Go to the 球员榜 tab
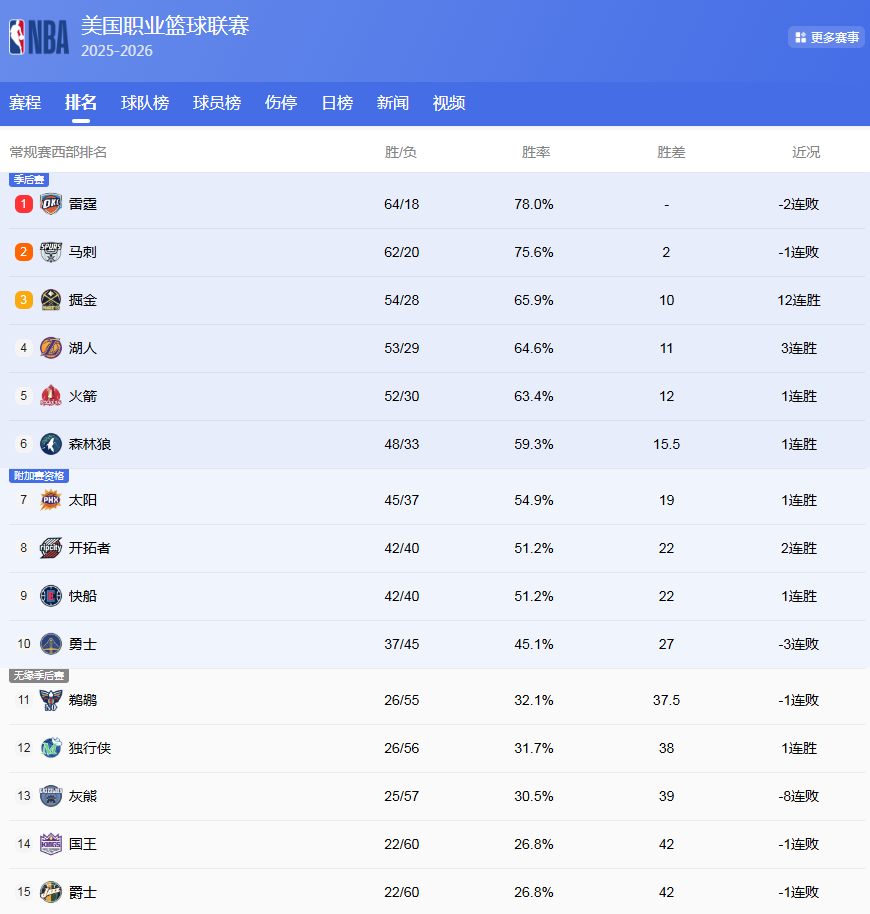Image resolution: width=870 pixels, height=914 pixels. 217,103
